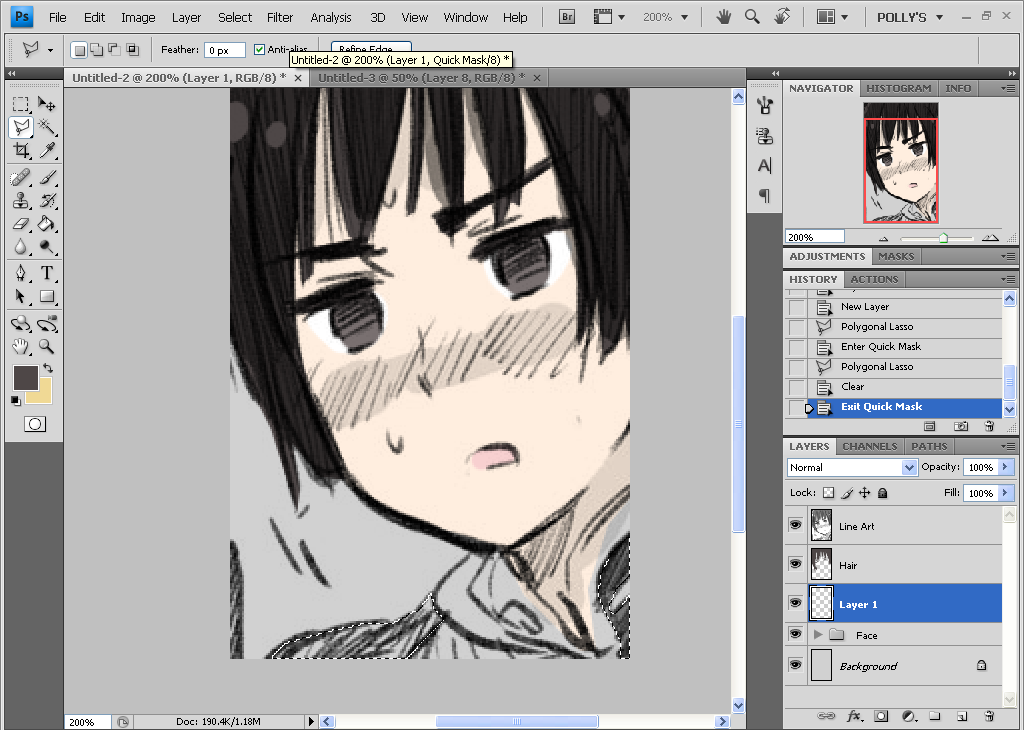Open the Navigator panel options menu
Screen dimensions: 1024x730
pyautogui.click(x=1008, y=88)
